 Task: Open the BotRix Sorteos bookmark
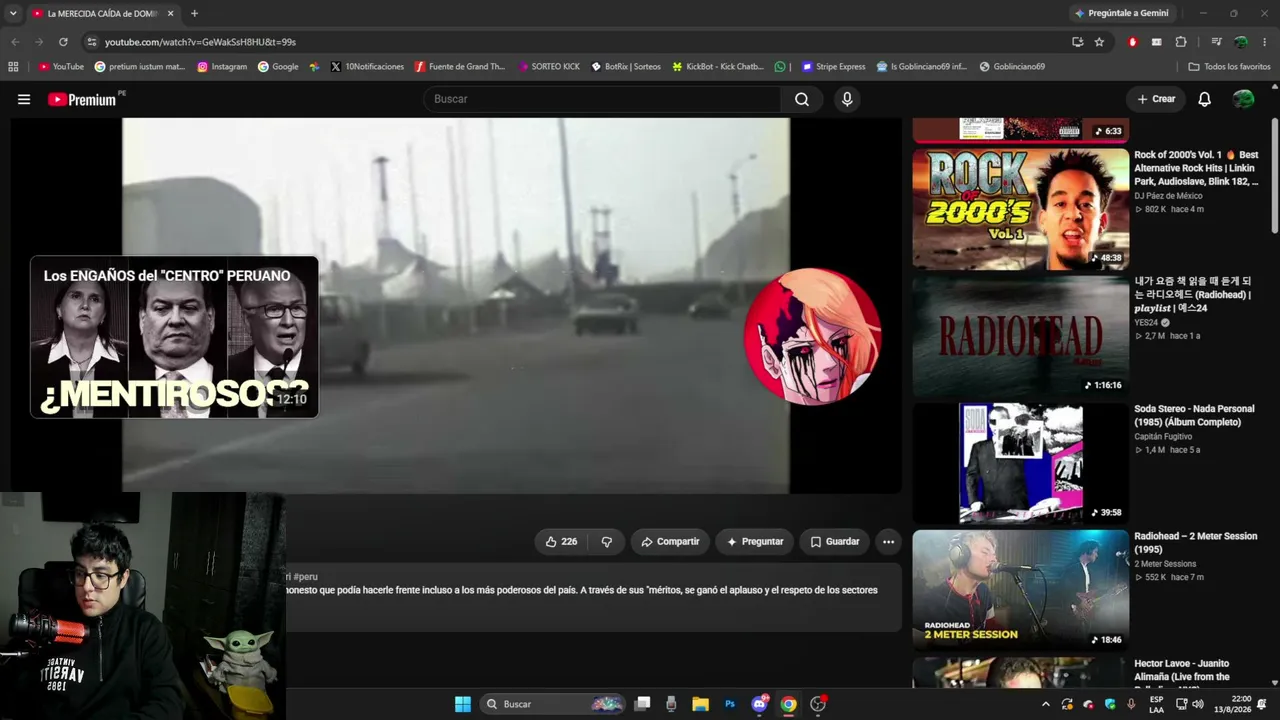(625, 67)
